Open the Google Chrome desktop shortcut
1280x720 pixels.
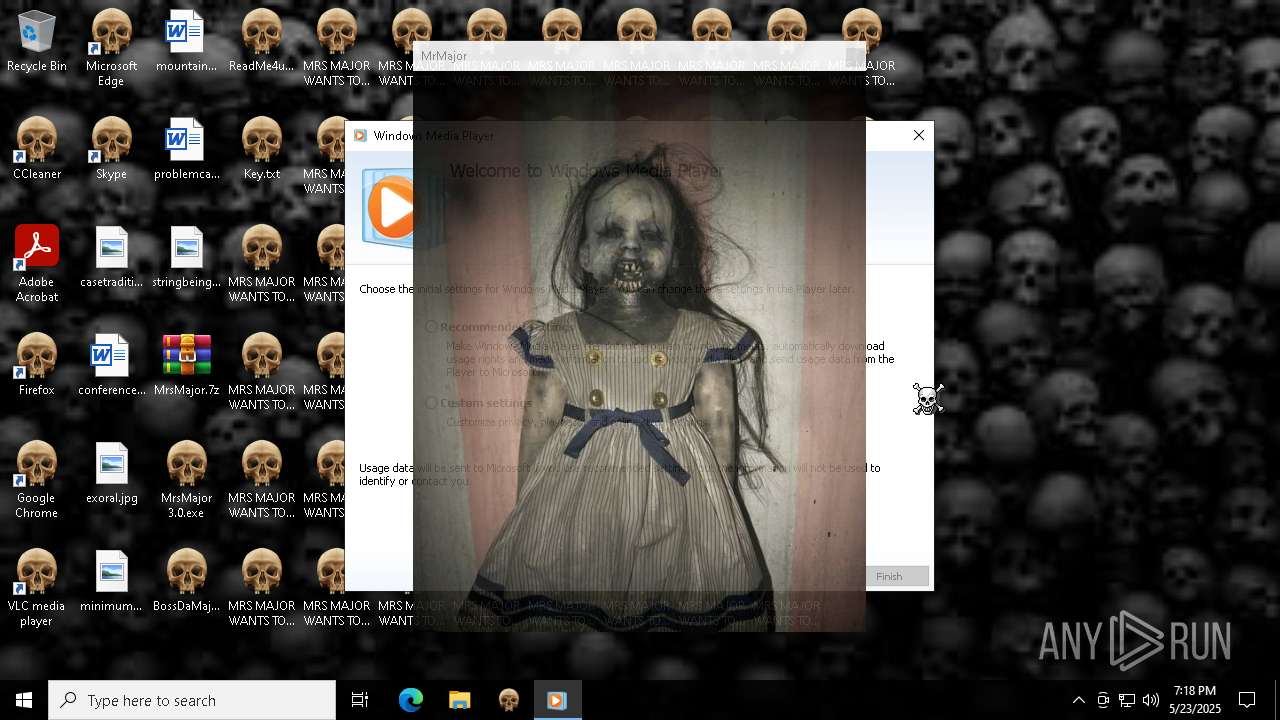(36, 480)
